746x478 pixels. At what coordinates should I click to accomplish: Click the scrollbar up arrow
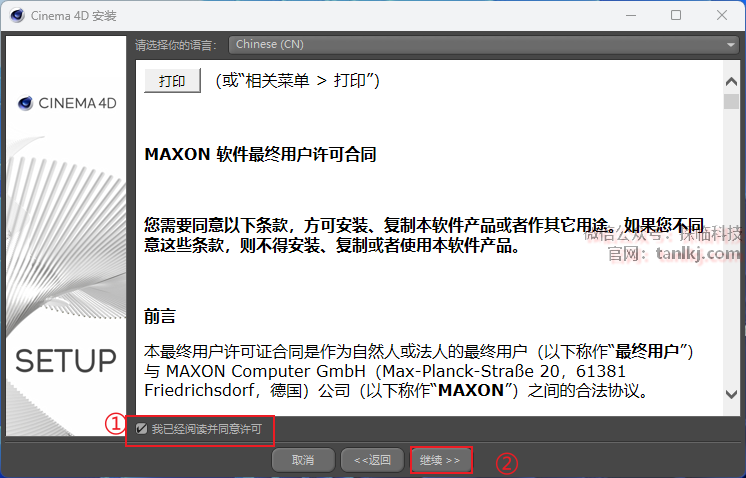pyautogui.click(x=731, y=81)
